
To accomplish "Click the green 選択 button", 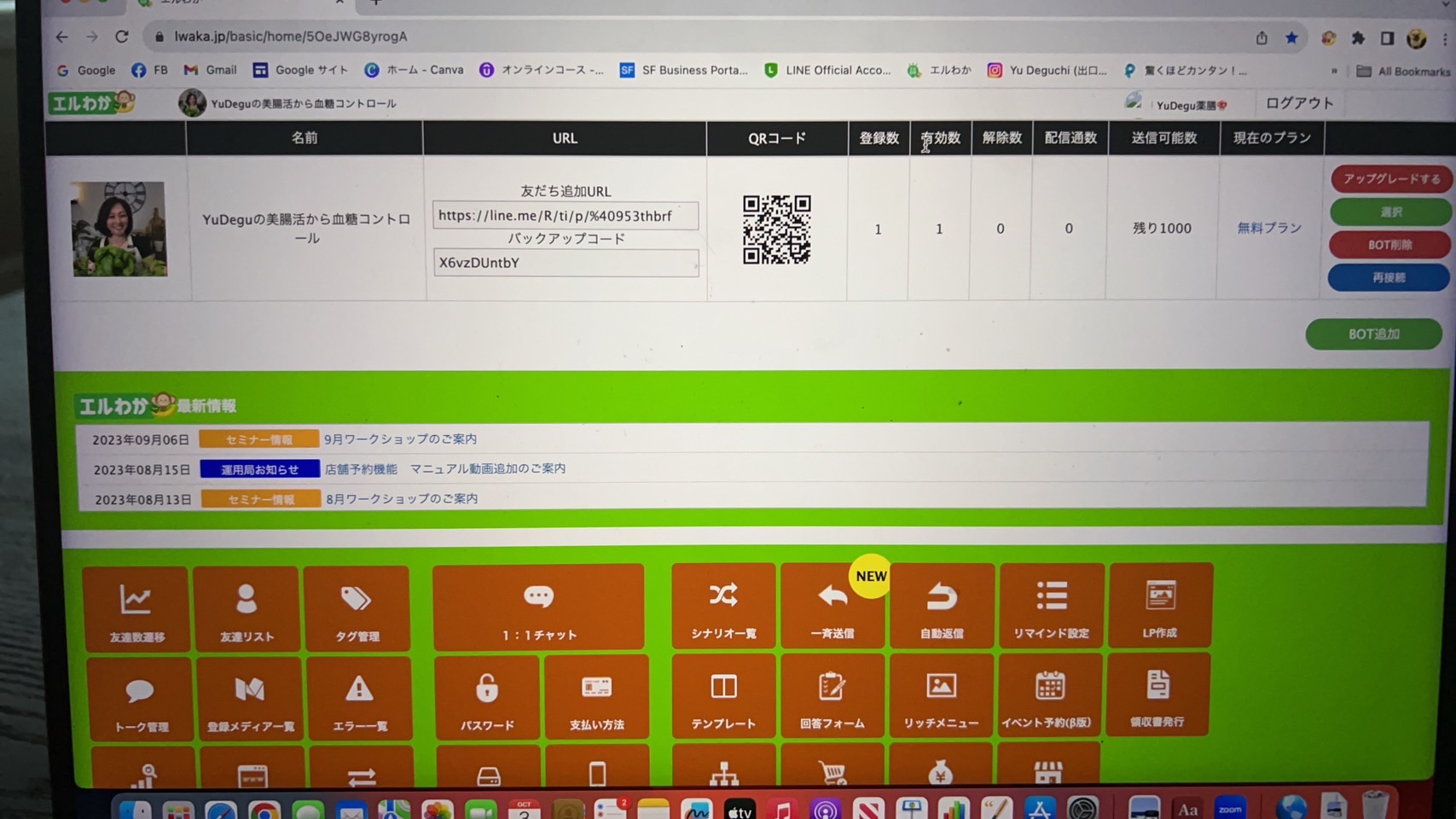I will pos(1390,212).
